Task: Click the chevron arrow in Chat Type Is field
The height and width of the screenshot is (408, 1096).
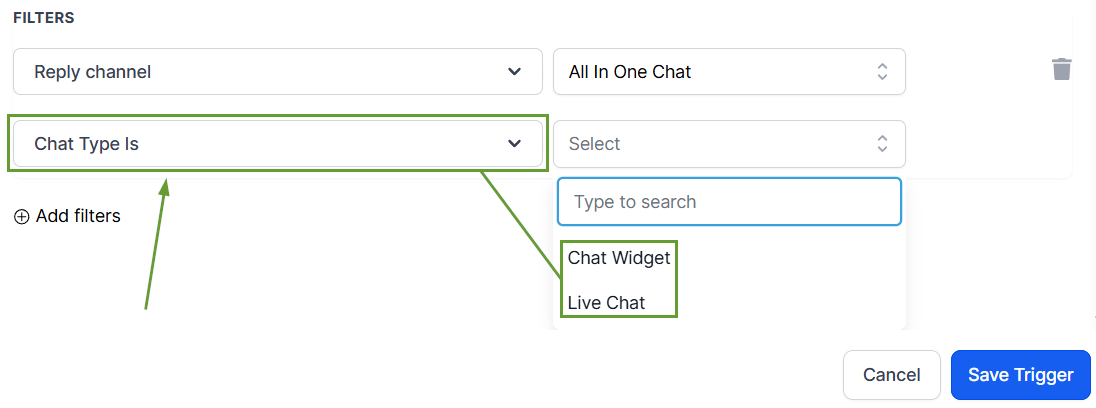Action: (x=514, y=144)
